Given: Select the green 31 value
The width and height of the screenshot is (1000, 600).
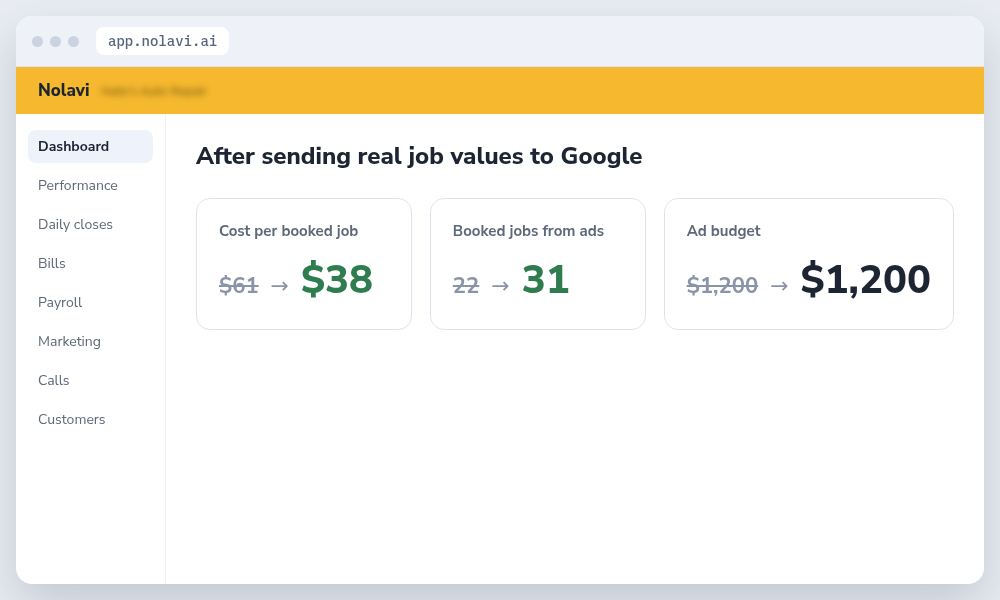Looking at the screenshot, I should tap(545, 279).
